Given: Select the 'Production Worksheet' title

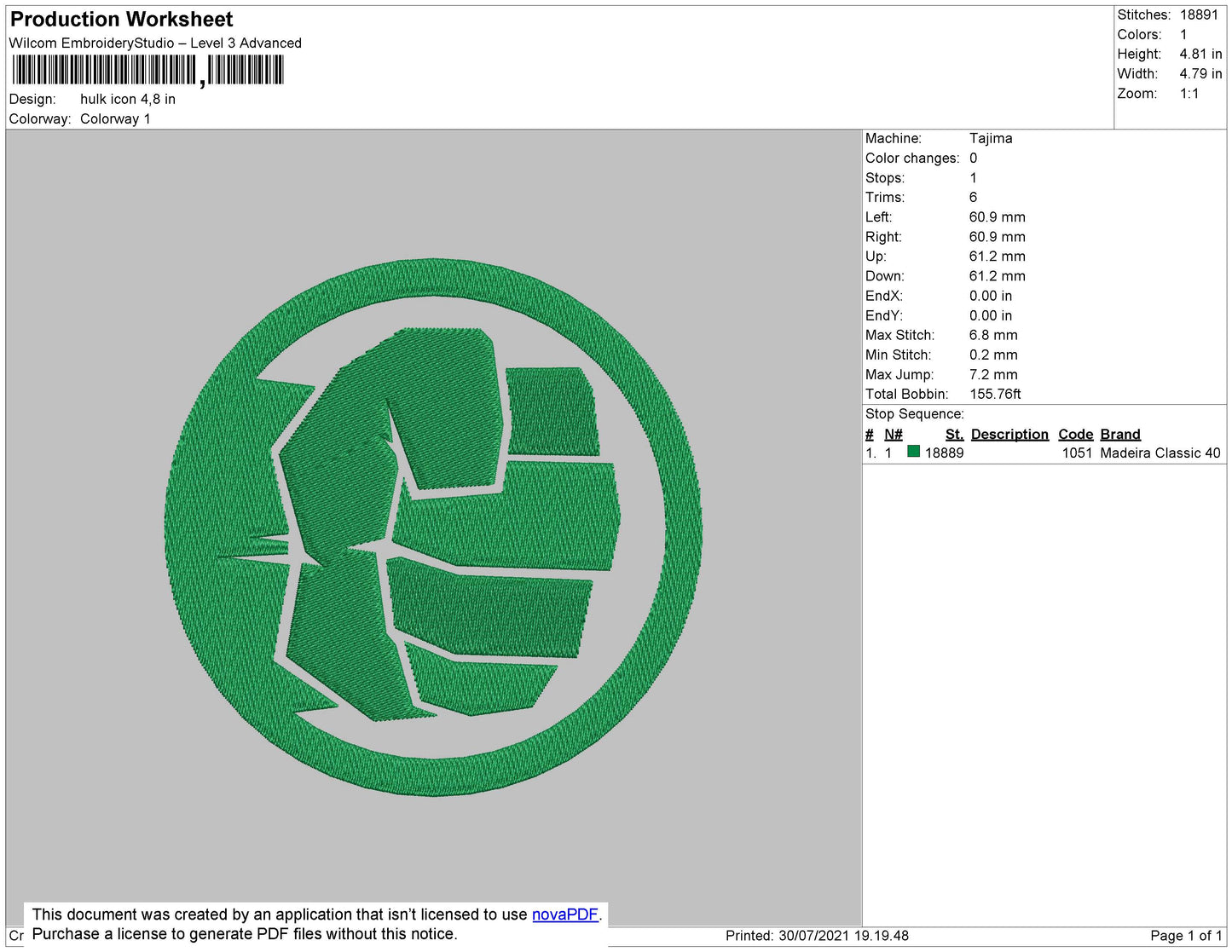Looking at the screenshot, I should [x=121, y=19].
